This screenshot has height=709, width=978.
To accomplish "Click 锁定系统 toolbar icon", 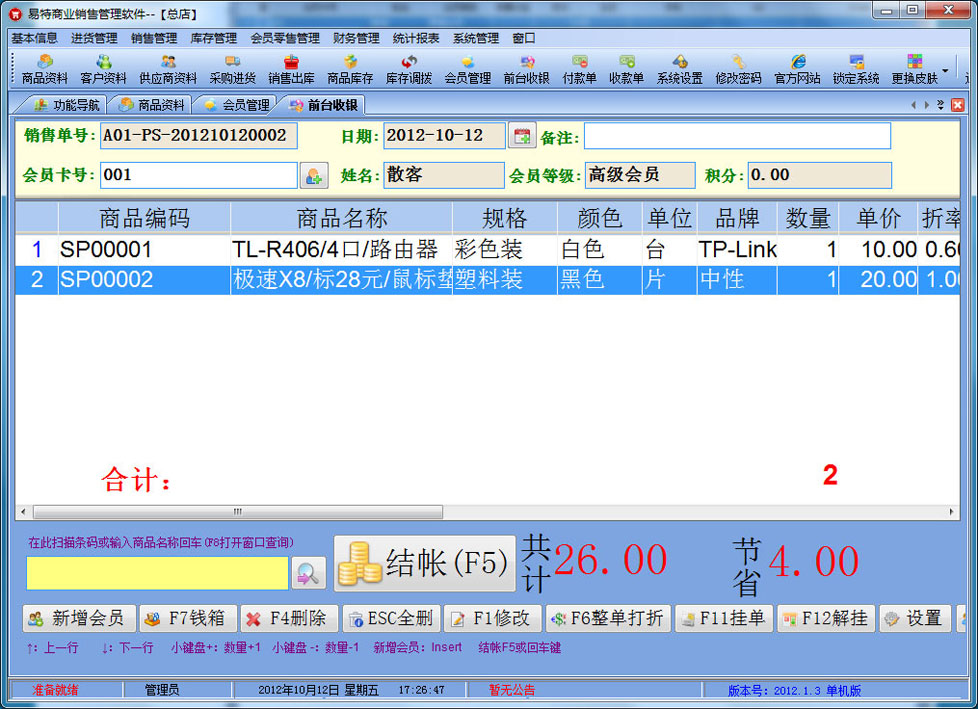I will coord(856,69).
